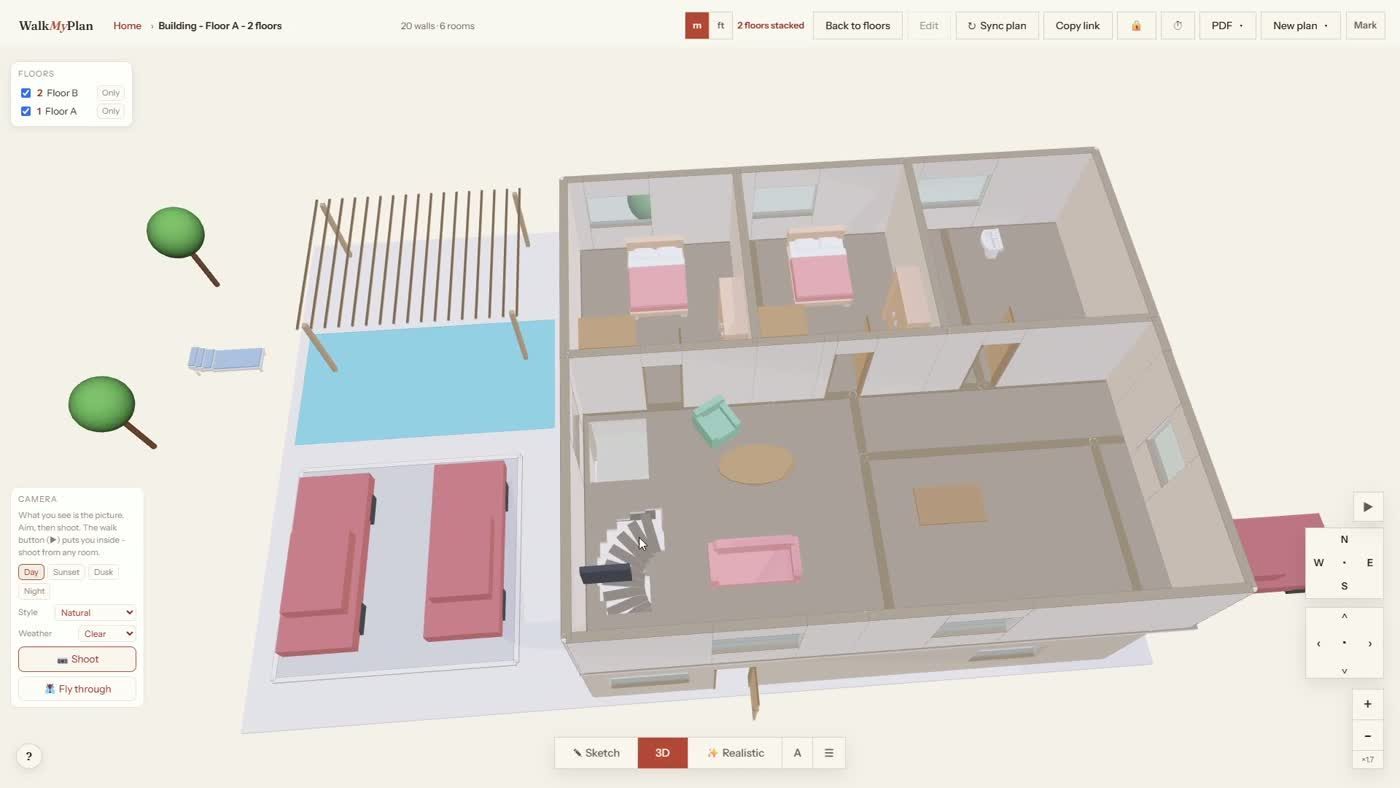Click the Copy link button
This screenshot has height=788, width=1400.
(x=1077, y=26)
